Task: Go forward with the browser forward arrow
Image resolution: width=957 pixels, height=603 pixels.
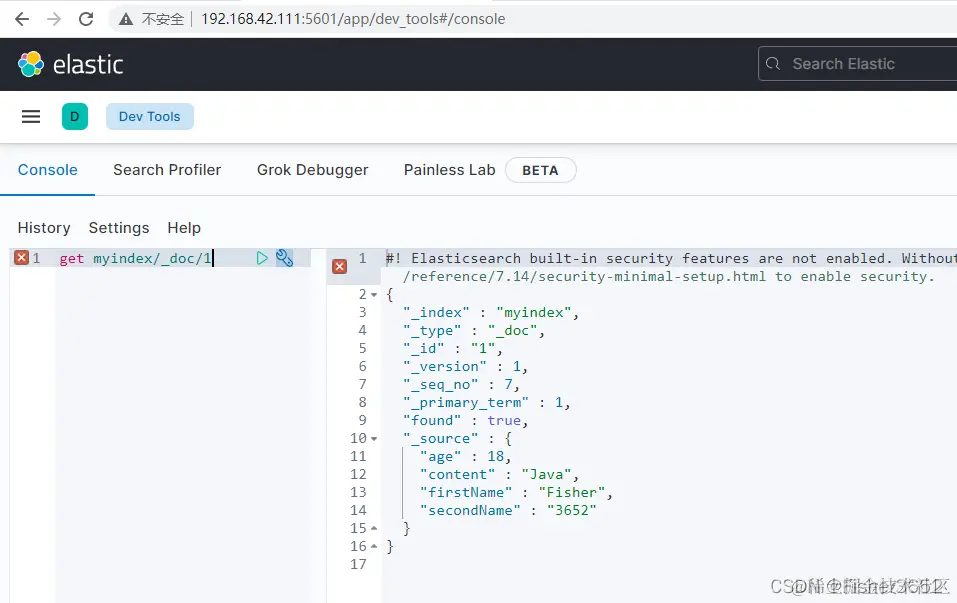Action: point(54,19)
